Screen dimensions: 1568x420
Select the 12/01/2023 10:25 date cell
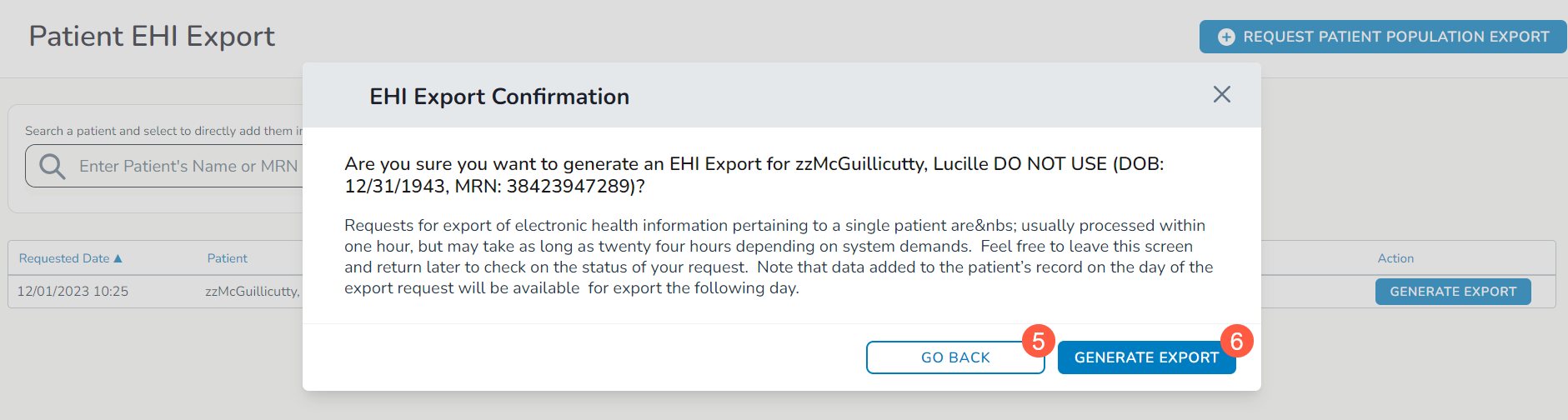pos(73,292)
